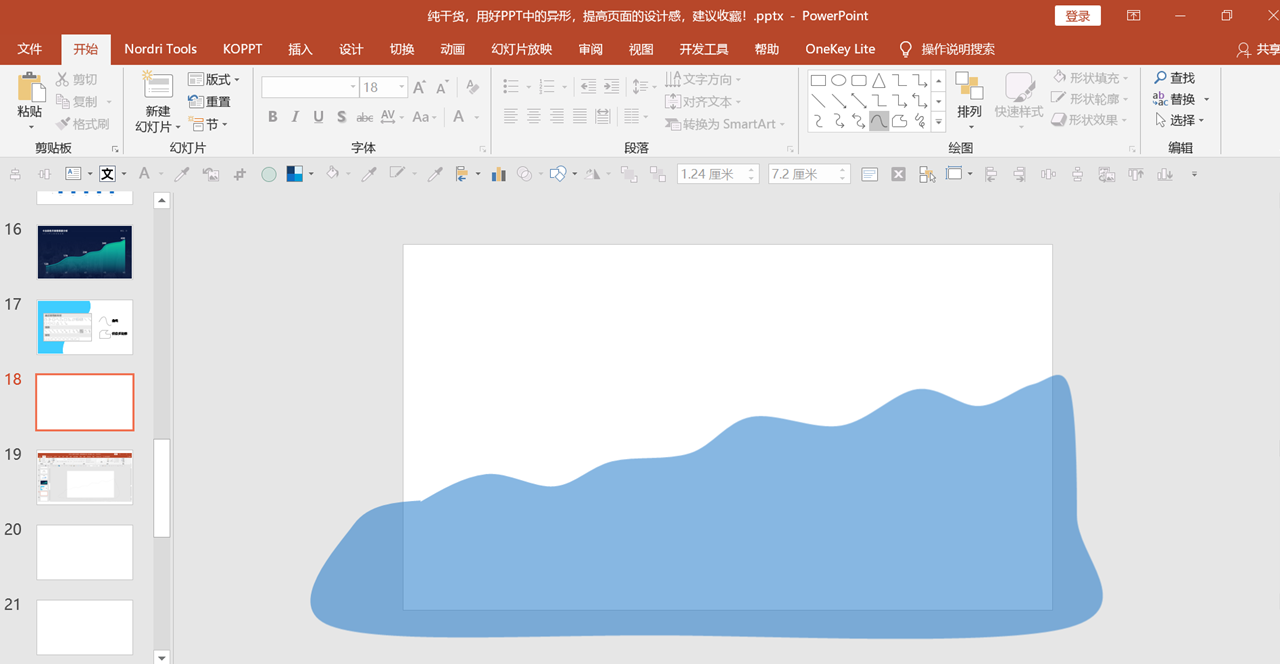The height and width of the screenshot is (664, 1280).
Task: Toggle Align Right paragraph button
Action: click(557, 117)
